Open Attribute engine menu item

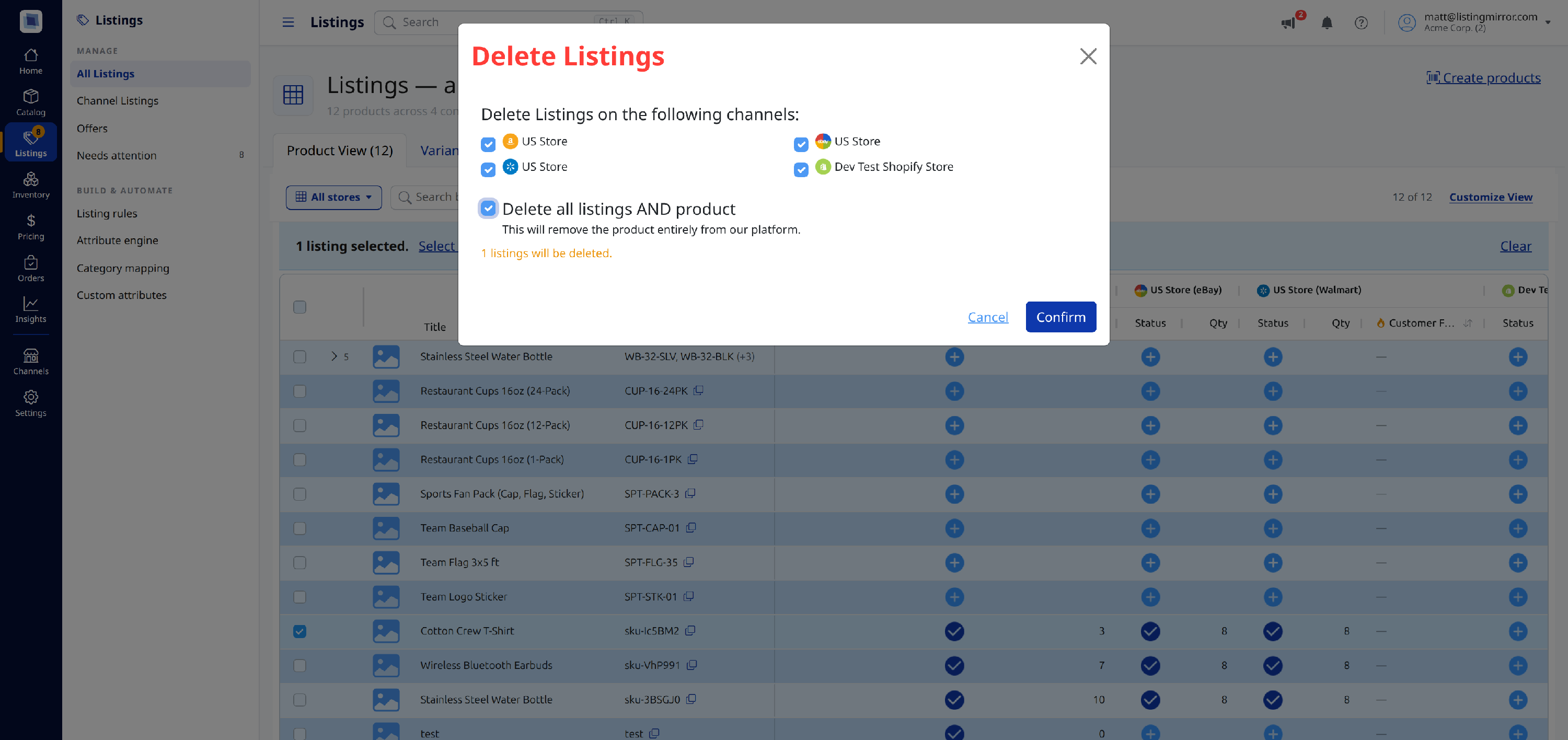point(117,240)
